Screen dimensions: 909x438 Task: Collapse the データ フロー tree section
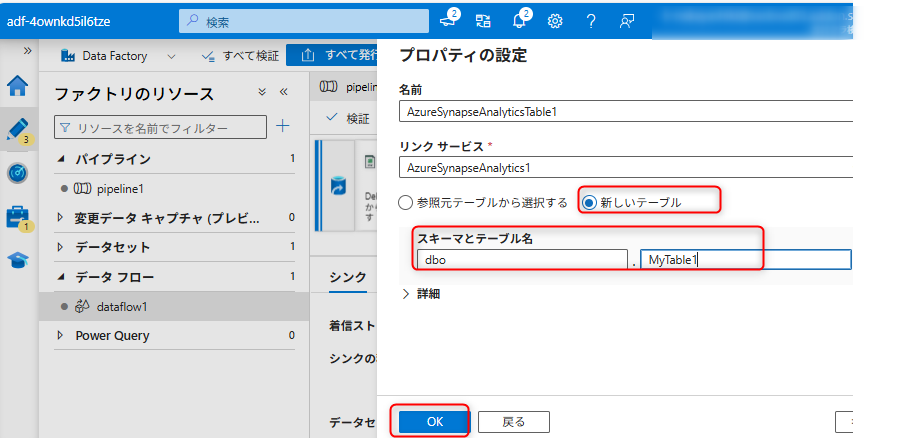tap(61, 277)
